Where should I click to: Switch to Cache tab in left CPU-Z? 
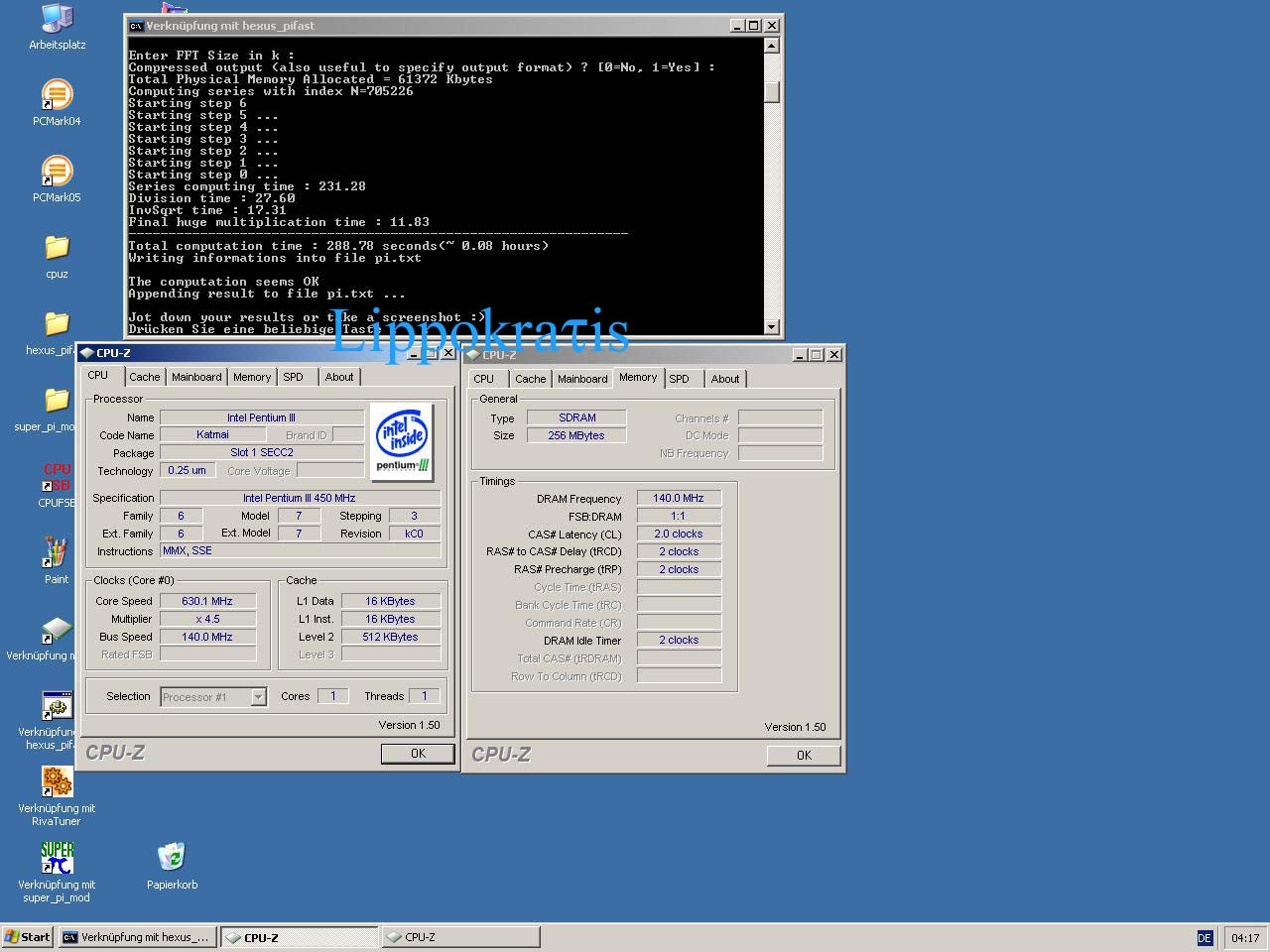click(x=144, y=377)
